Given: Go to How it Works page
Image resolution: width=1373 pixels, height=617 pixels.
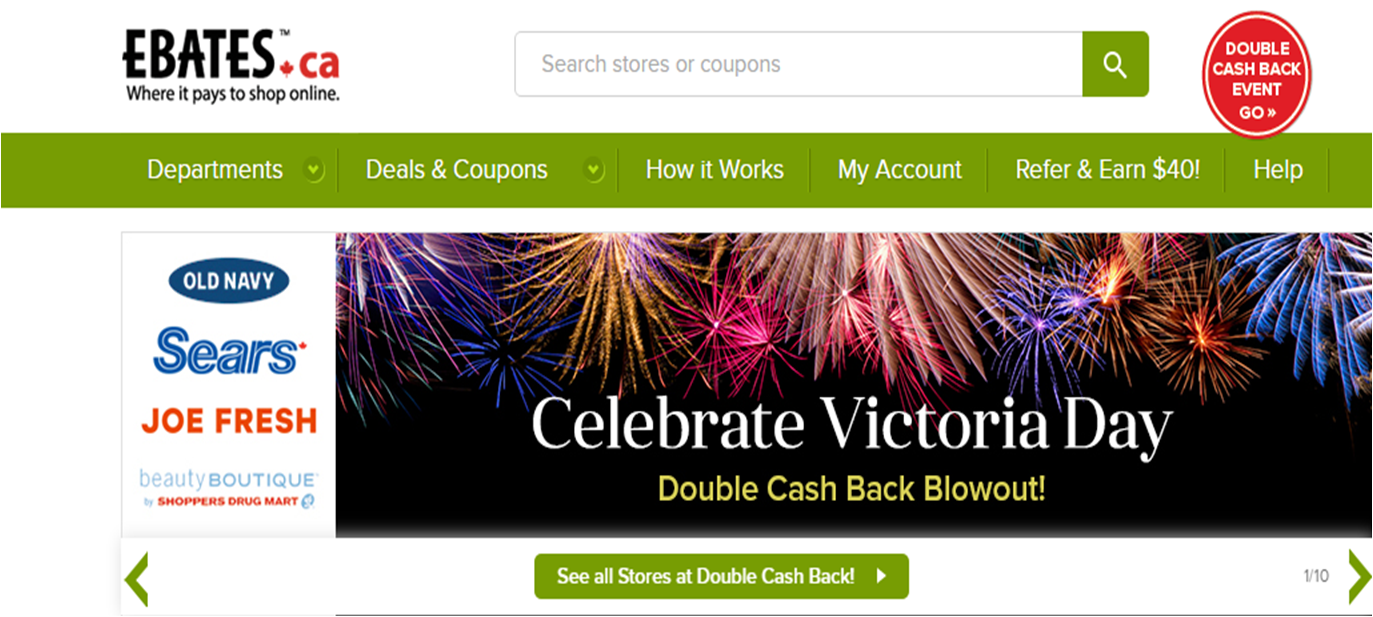Looking at the screenshot, I should click(x=714, y=170).
